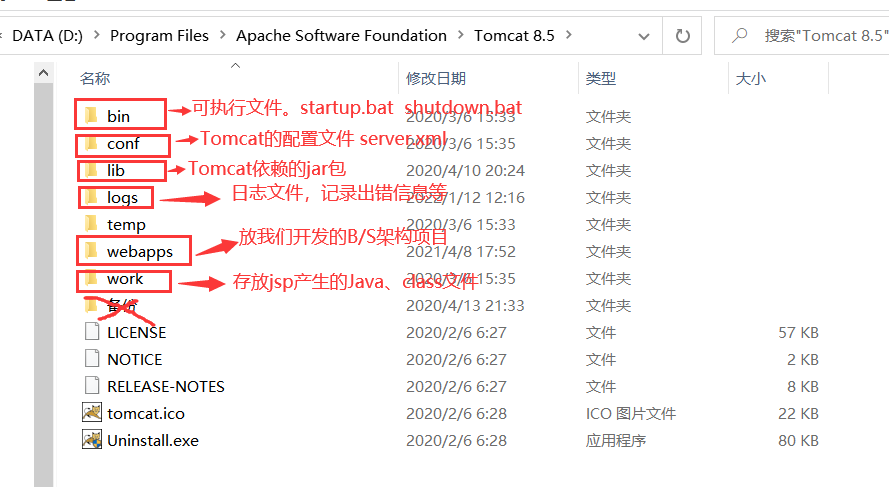Click 文件 type in LICENSE row
Screen dimensions: 889x487
pyautogui.click(x=600, y=332)
